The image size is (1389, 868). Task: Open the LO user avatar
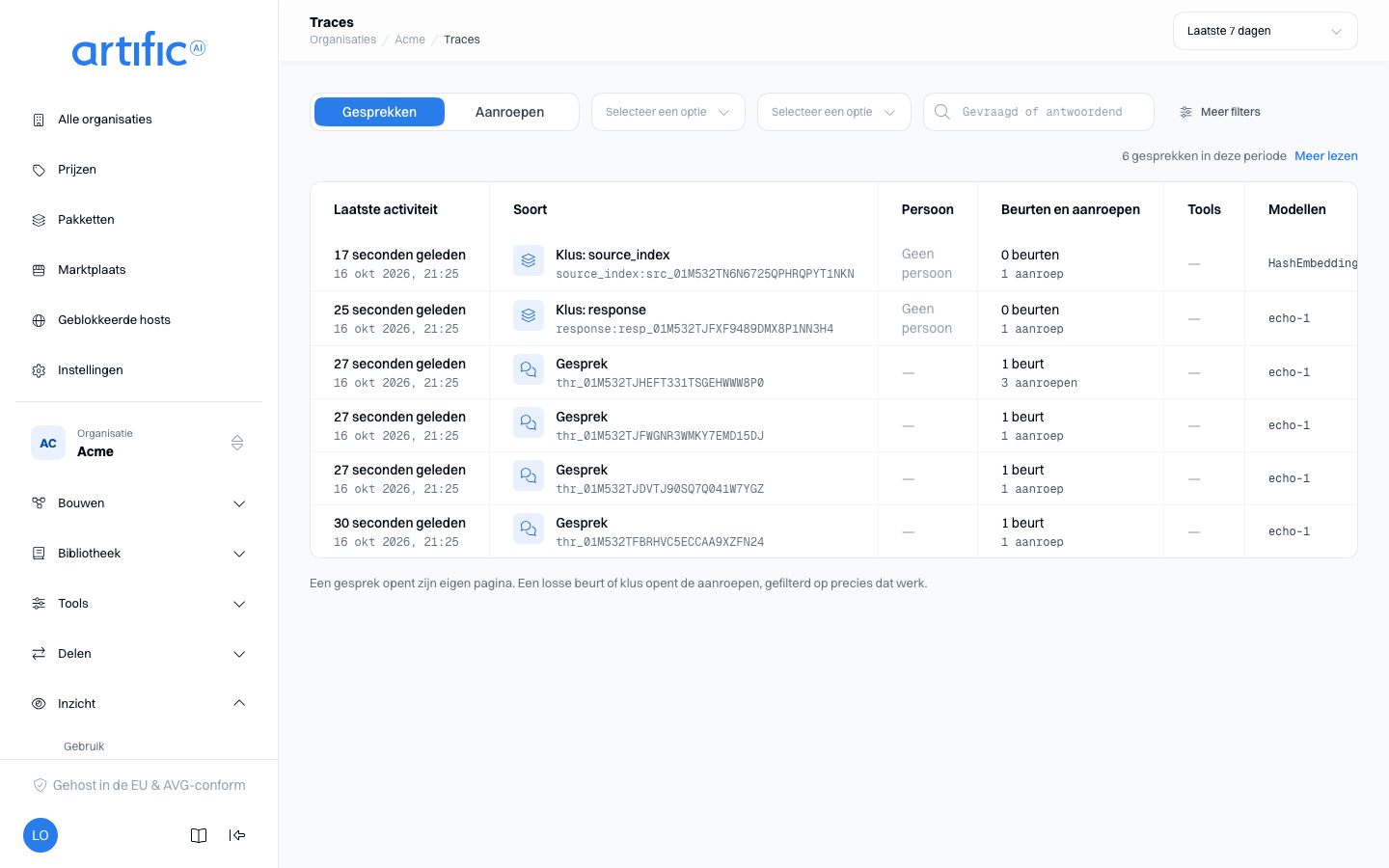click(x=41, y=835)
